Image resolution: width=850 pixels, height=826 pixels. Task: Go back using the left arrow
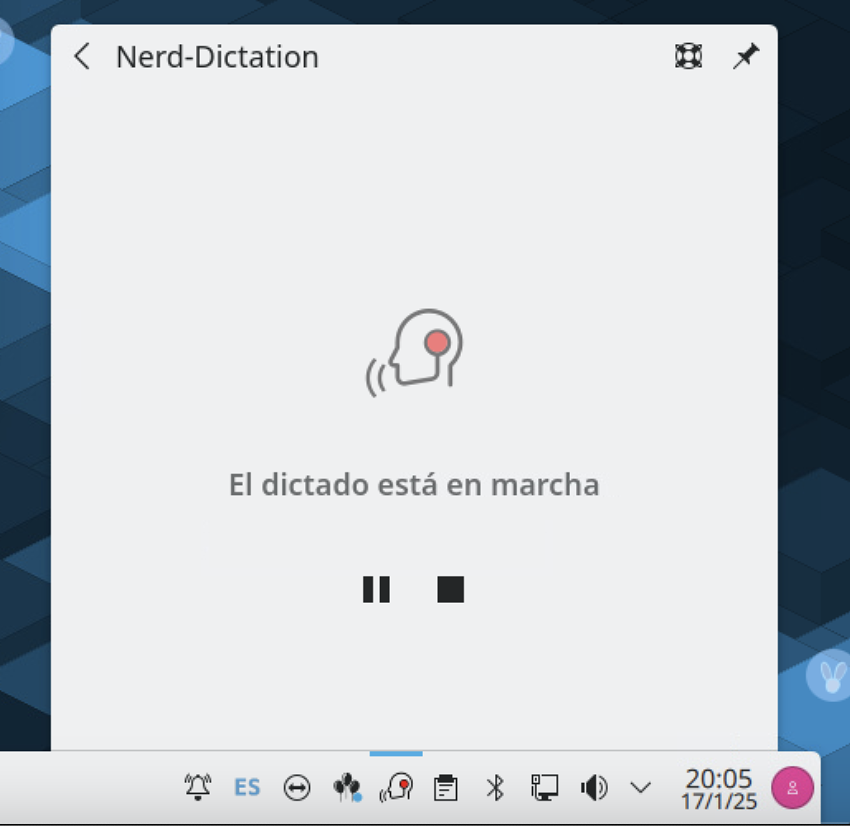coord(82,57)
